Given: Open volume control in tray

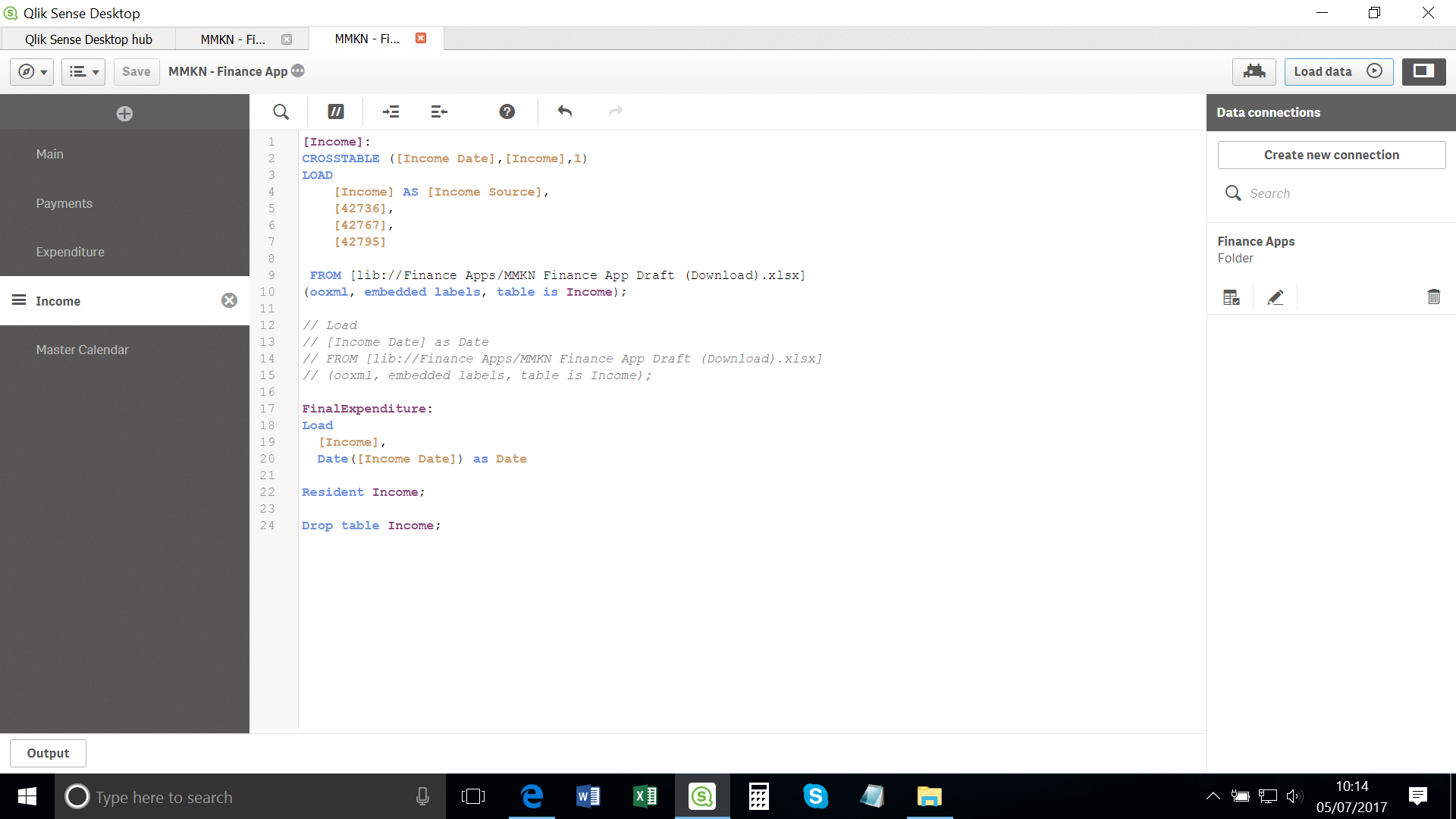Looking at the screenshot, I should pyautogui.click(x=1294, y=796).
